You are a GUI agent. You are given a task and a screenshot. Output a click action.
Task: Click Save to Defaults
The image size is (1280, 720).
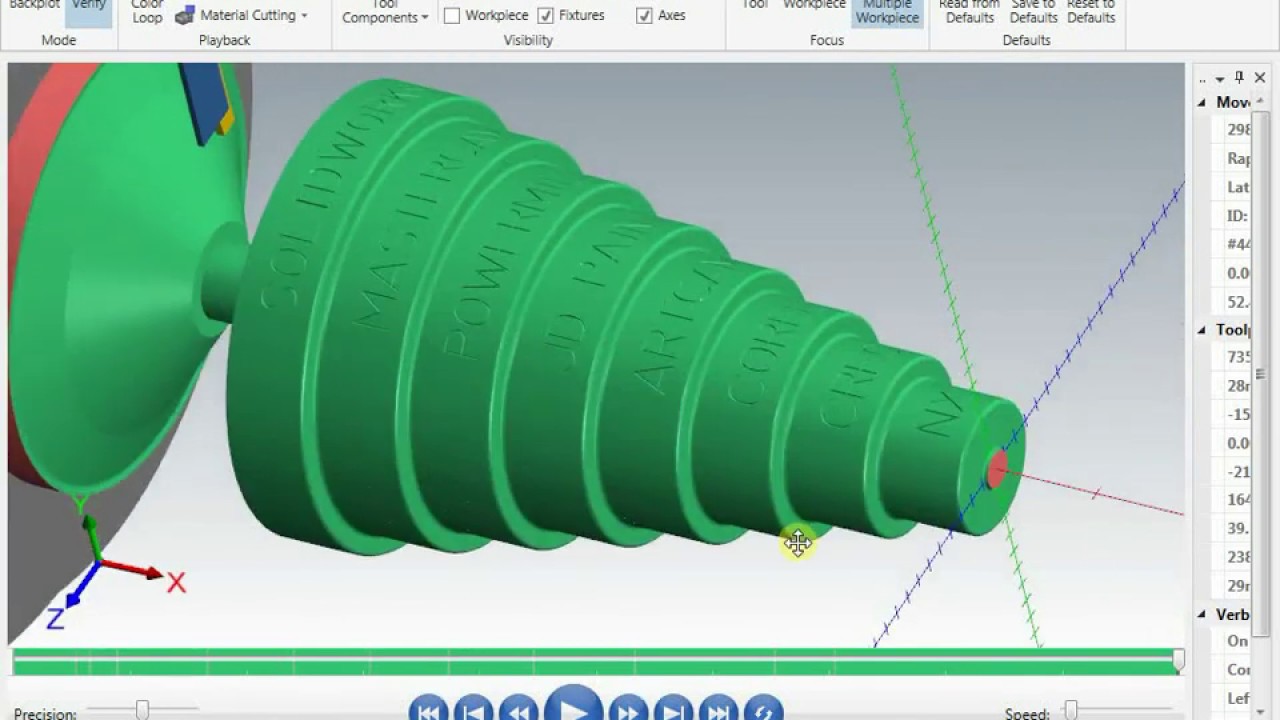[x=1033, y=12]
